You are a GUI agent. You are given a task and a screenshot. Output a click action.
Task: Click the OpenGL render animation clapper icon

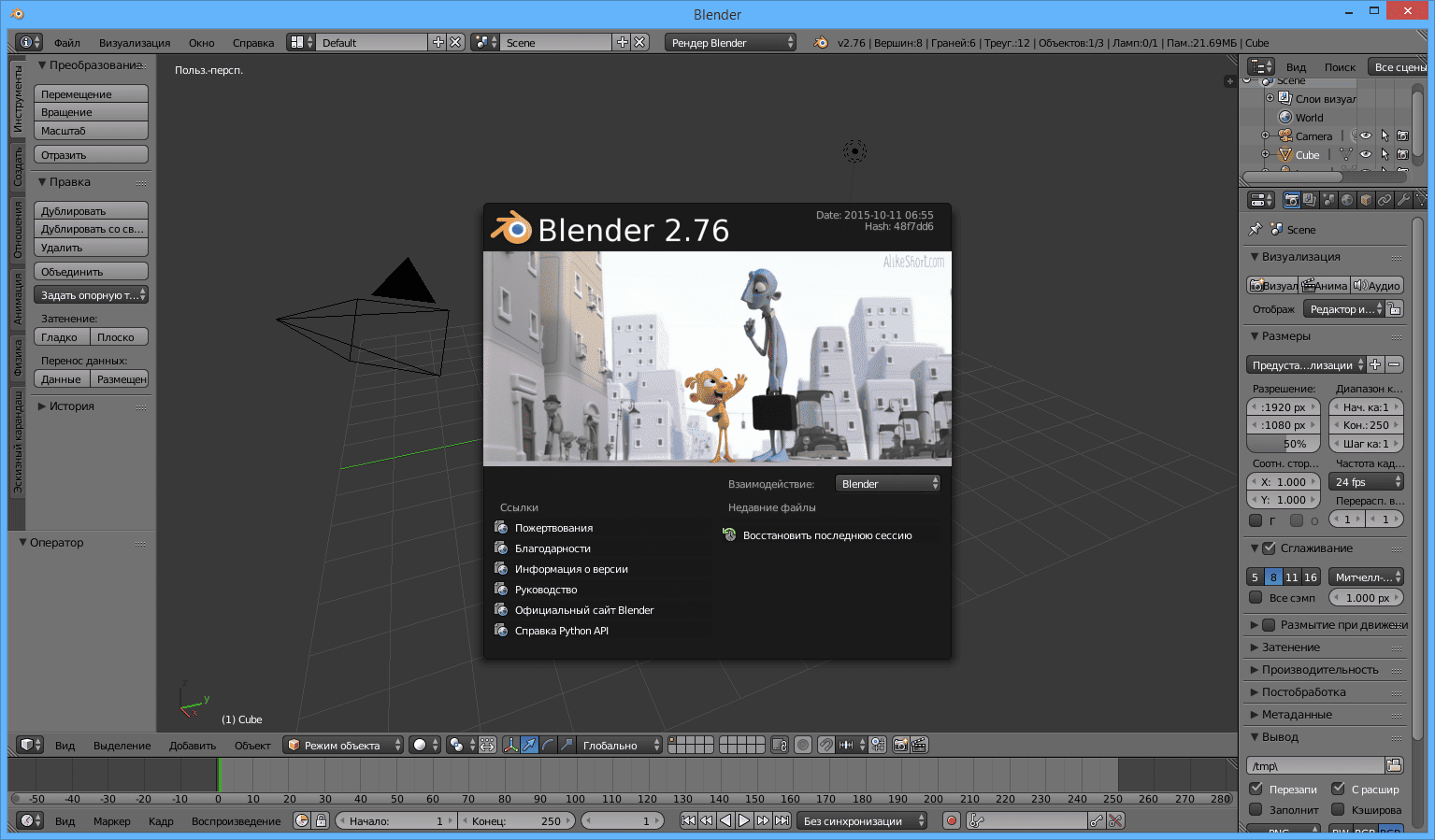[919, 745]
